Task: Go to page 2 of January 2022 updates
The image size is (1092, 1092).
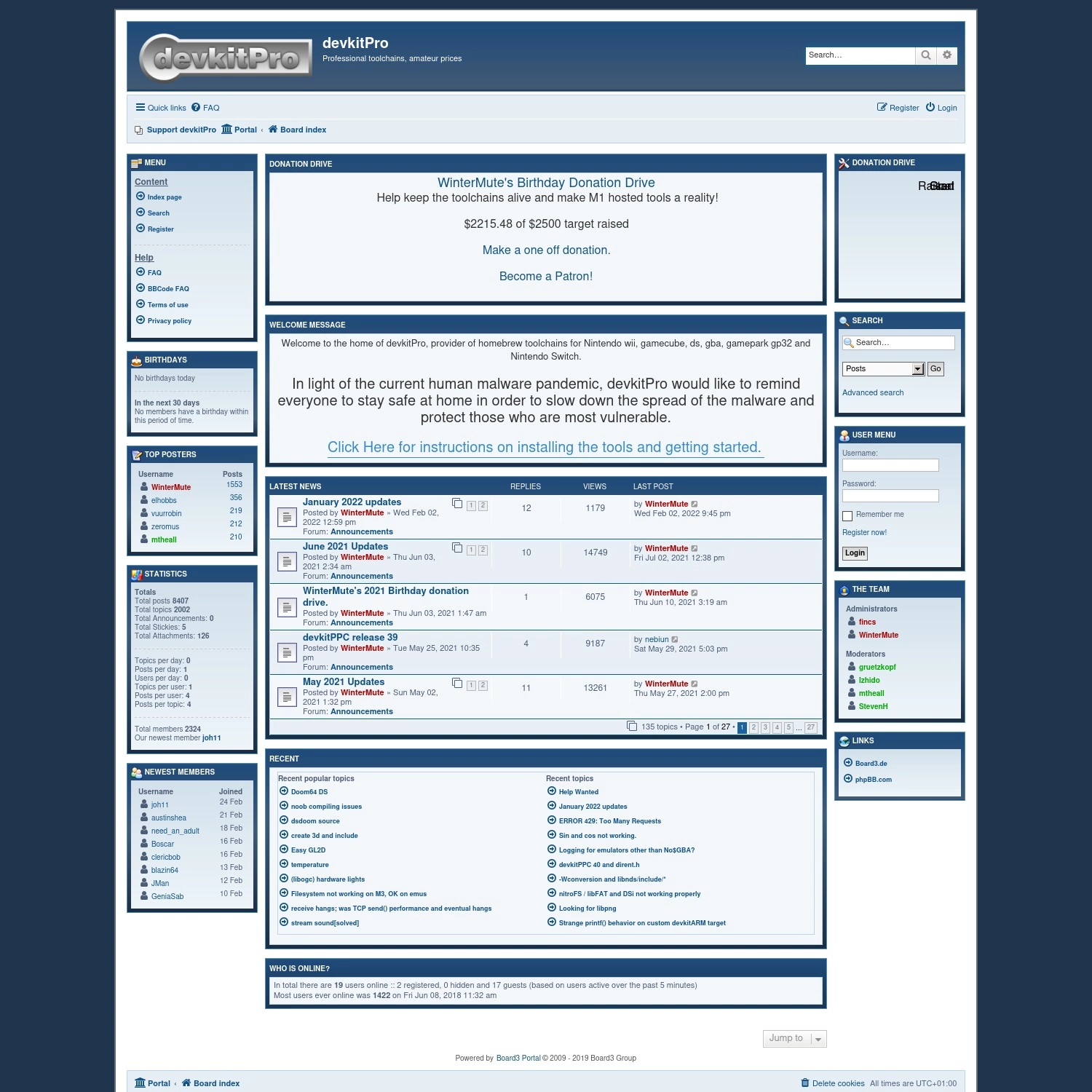Action: pos(483,506)
